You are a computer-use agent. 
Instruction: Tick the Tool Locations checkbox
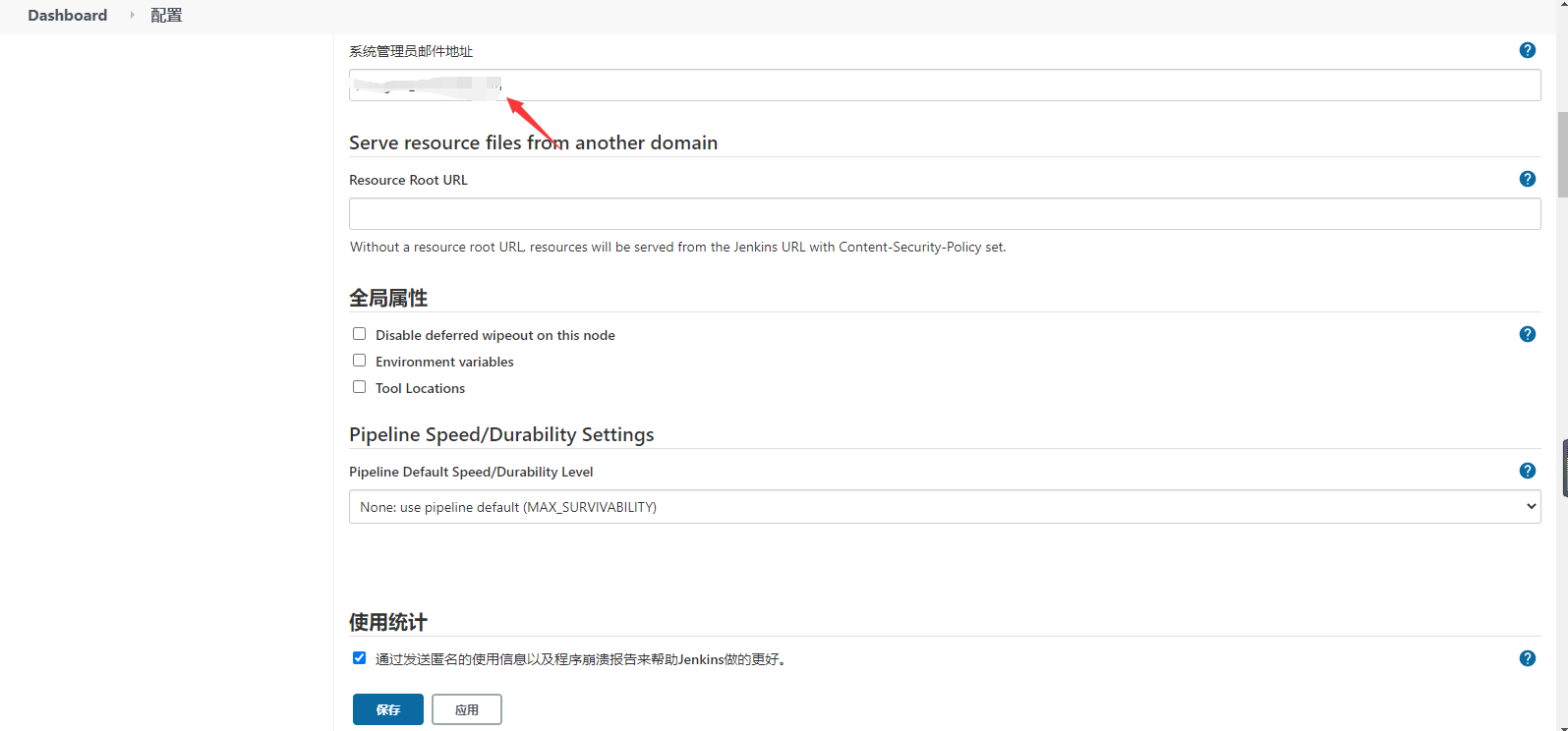(x=359, y=387)
